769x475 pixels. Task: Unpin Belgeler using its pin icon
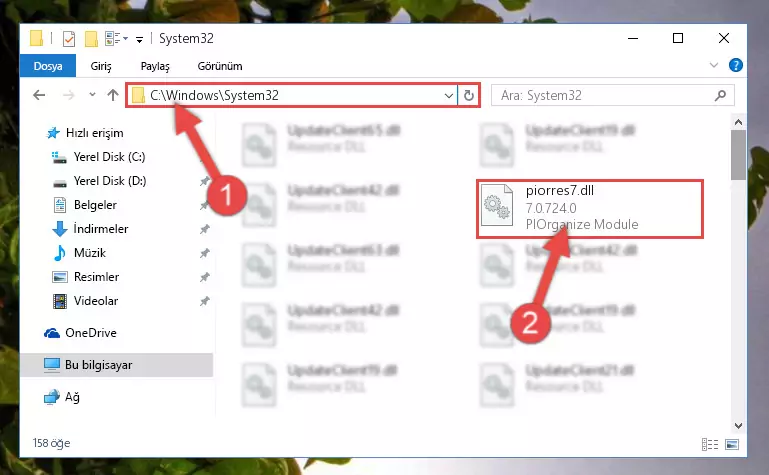[205, 205]
